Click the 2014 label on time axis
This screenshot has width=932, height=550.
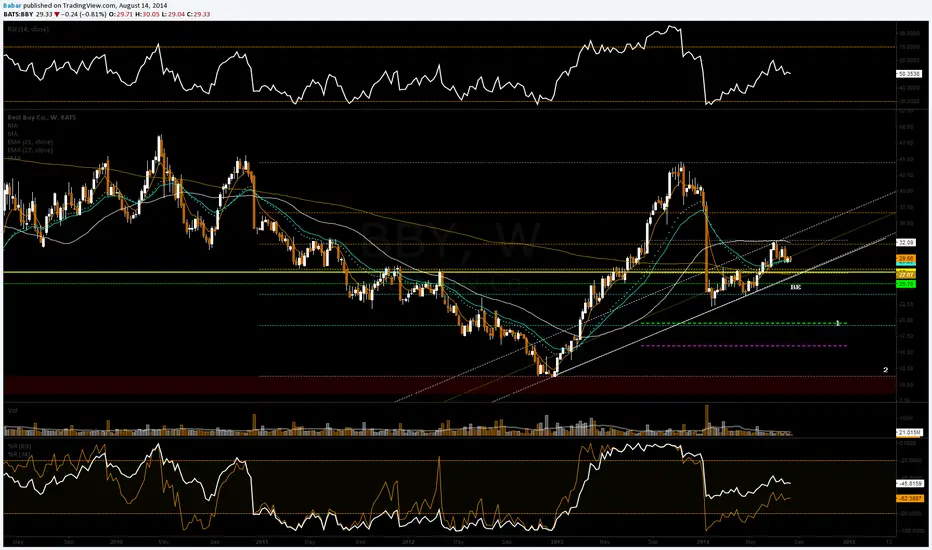(x=703, y=542)
